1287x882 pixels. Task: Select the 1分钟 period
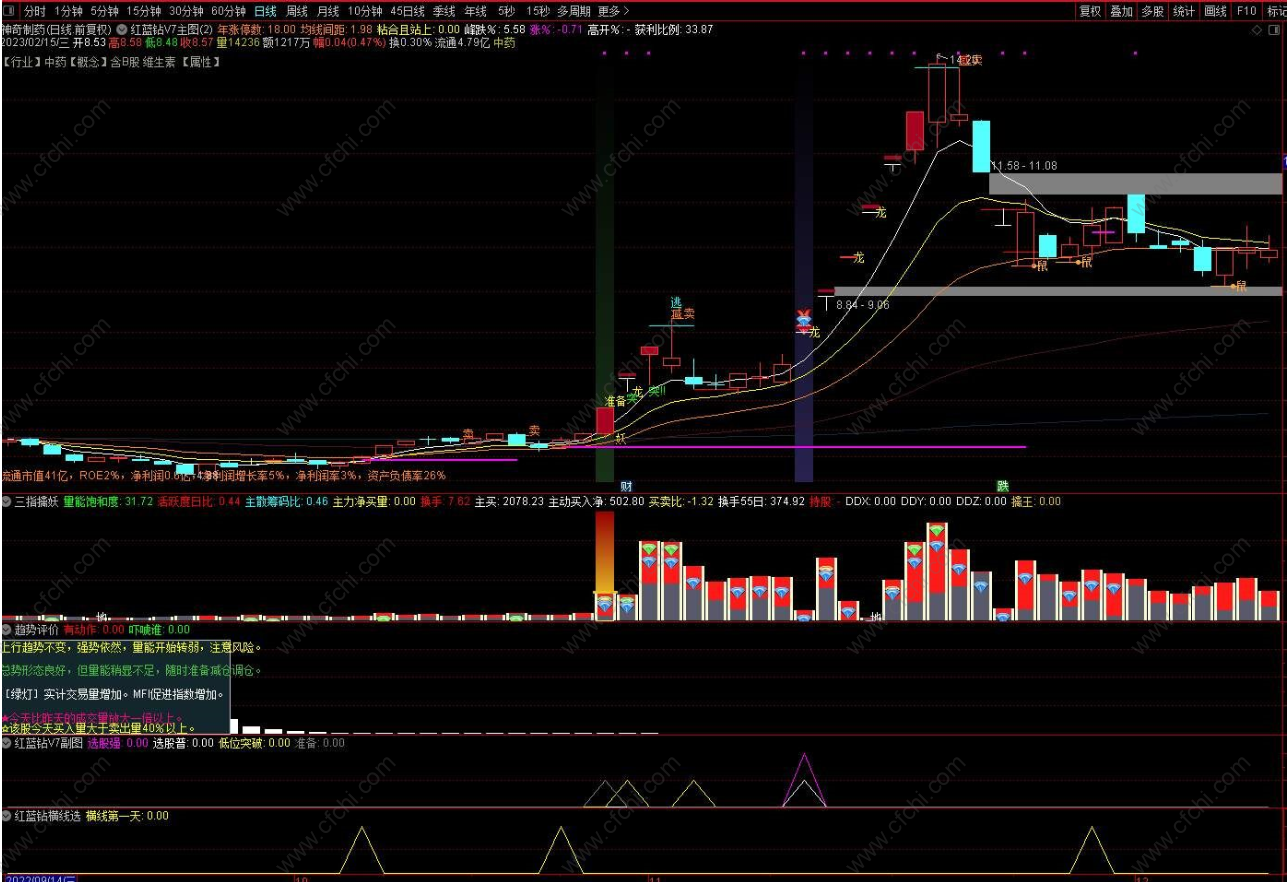(x=69, y=11)
